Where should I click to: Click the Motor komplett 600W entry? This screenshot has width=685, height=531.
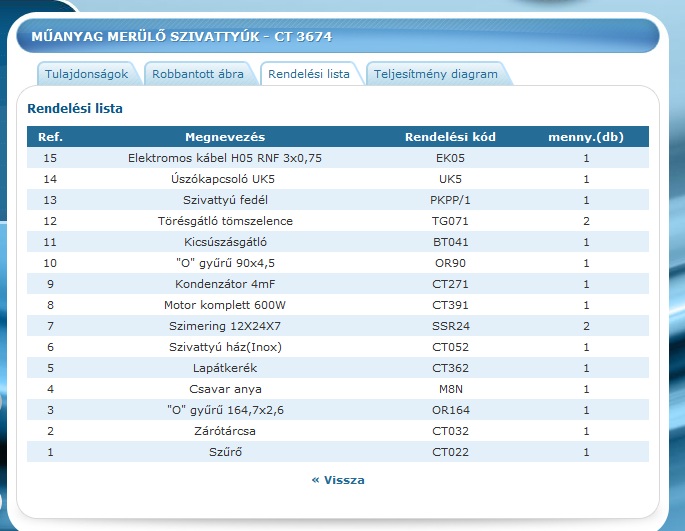225,305
